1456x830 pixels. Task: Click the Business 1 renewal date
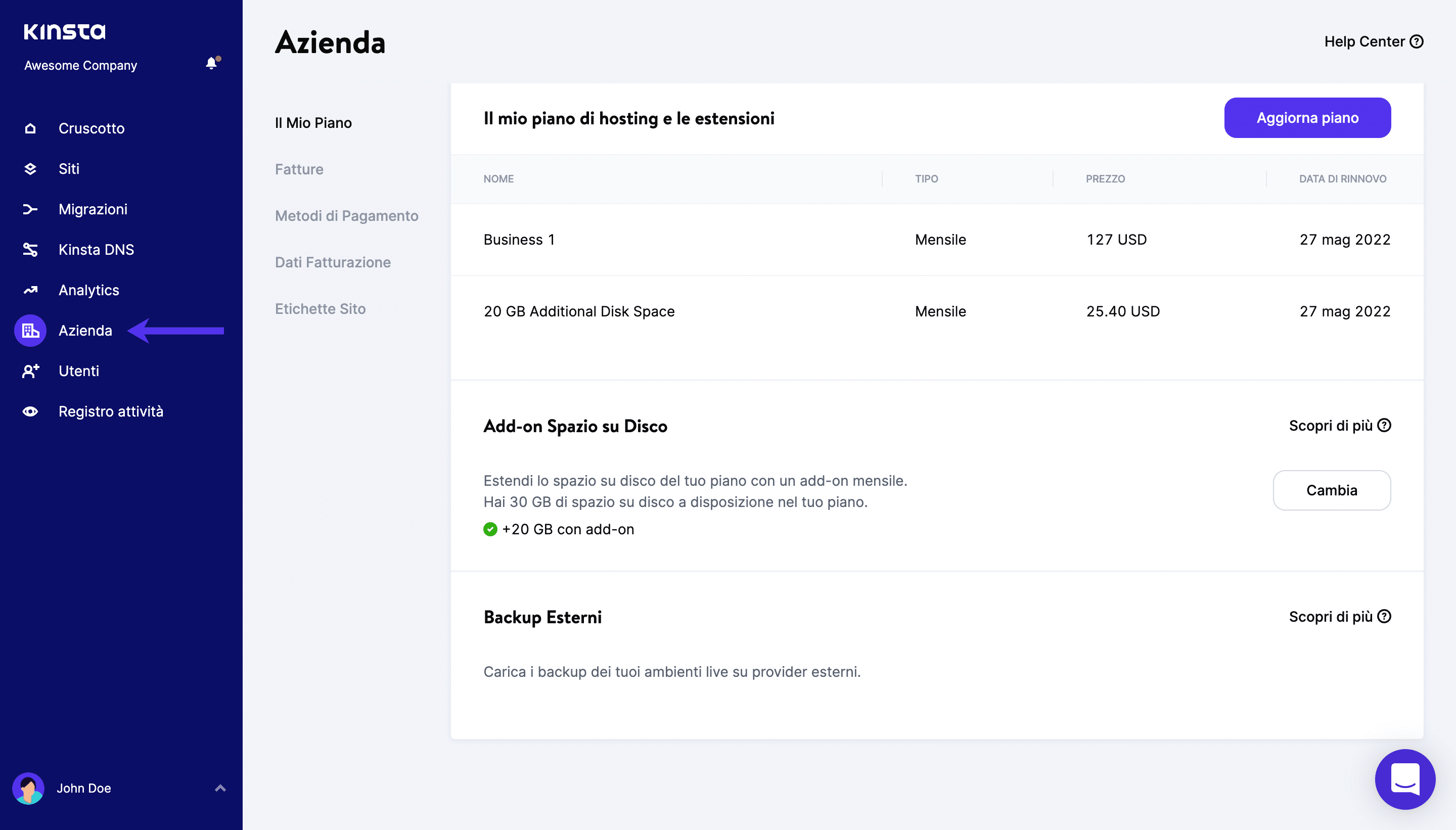point(1345,240)
